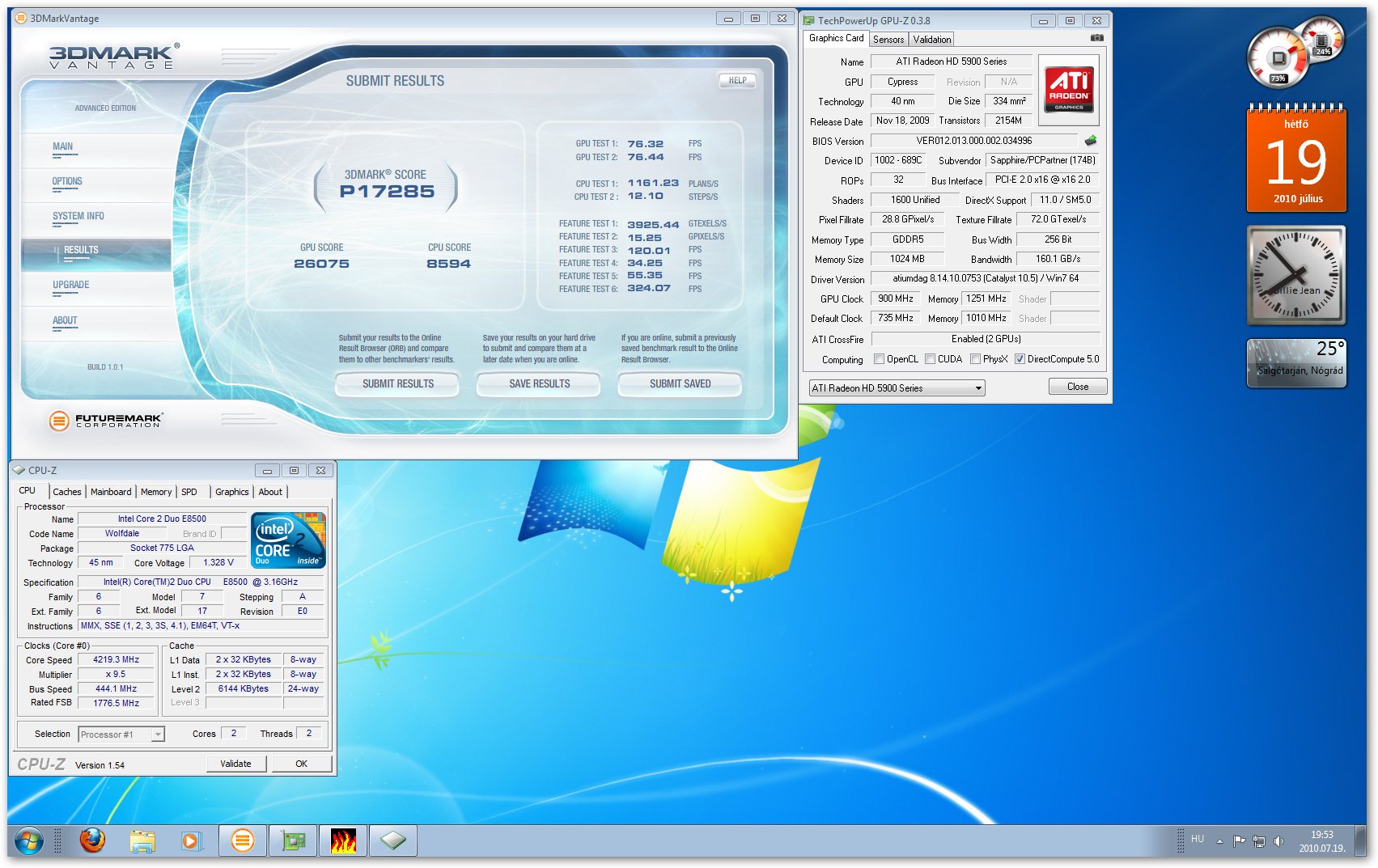Viewport: 1378px width, 868px height.
Task: Open the Caches tab in CPU-Z
Action: pyautogui.click(x=67, y=492)
